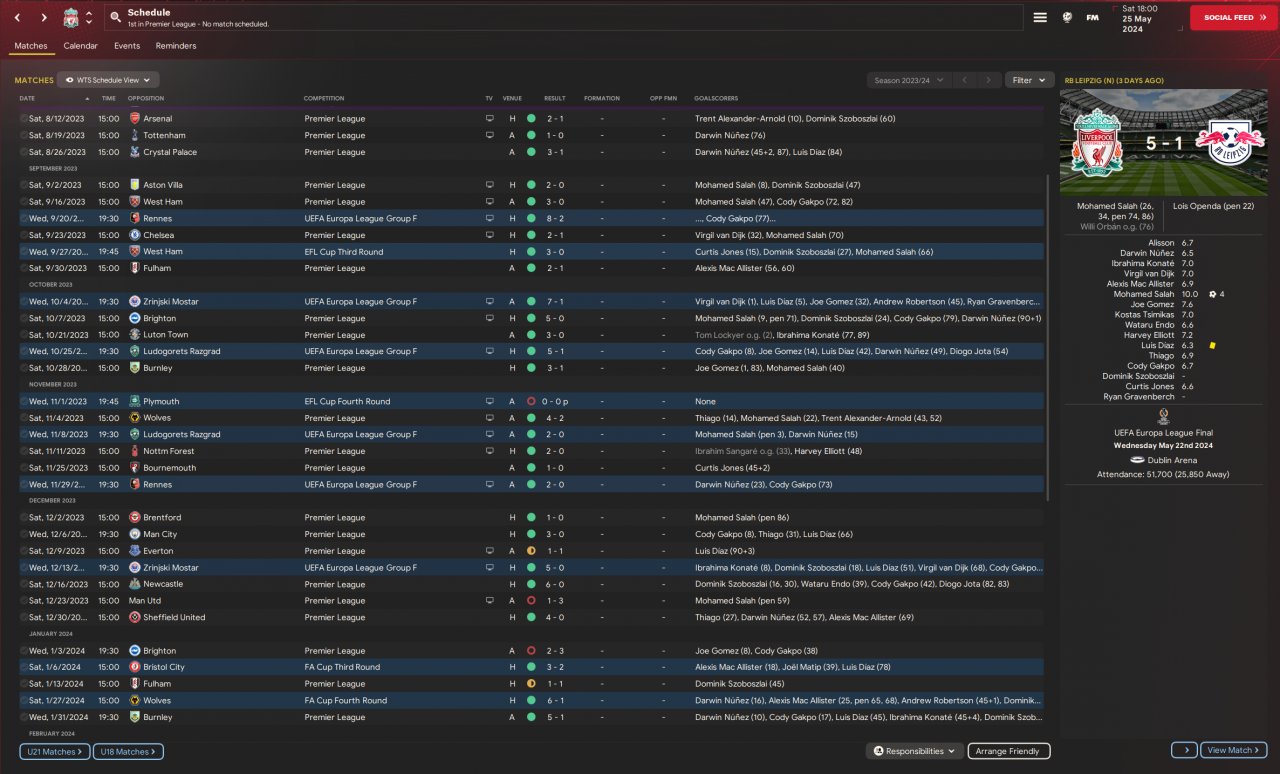Click the FM logo icon
Image resolution: width=1280 pixels, height=774 pixels.
1093,17
